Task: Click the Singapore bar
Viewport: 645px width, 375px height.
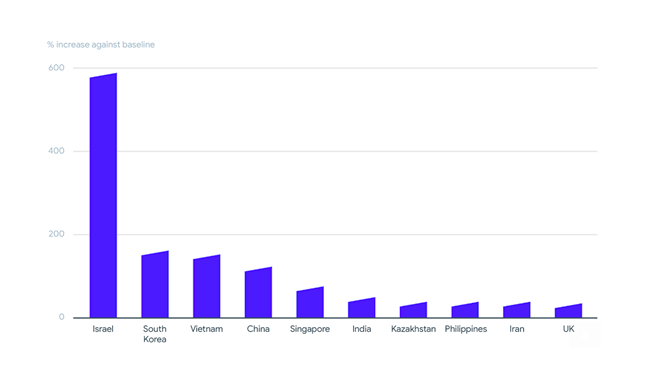Action: (x=310, y=303)
